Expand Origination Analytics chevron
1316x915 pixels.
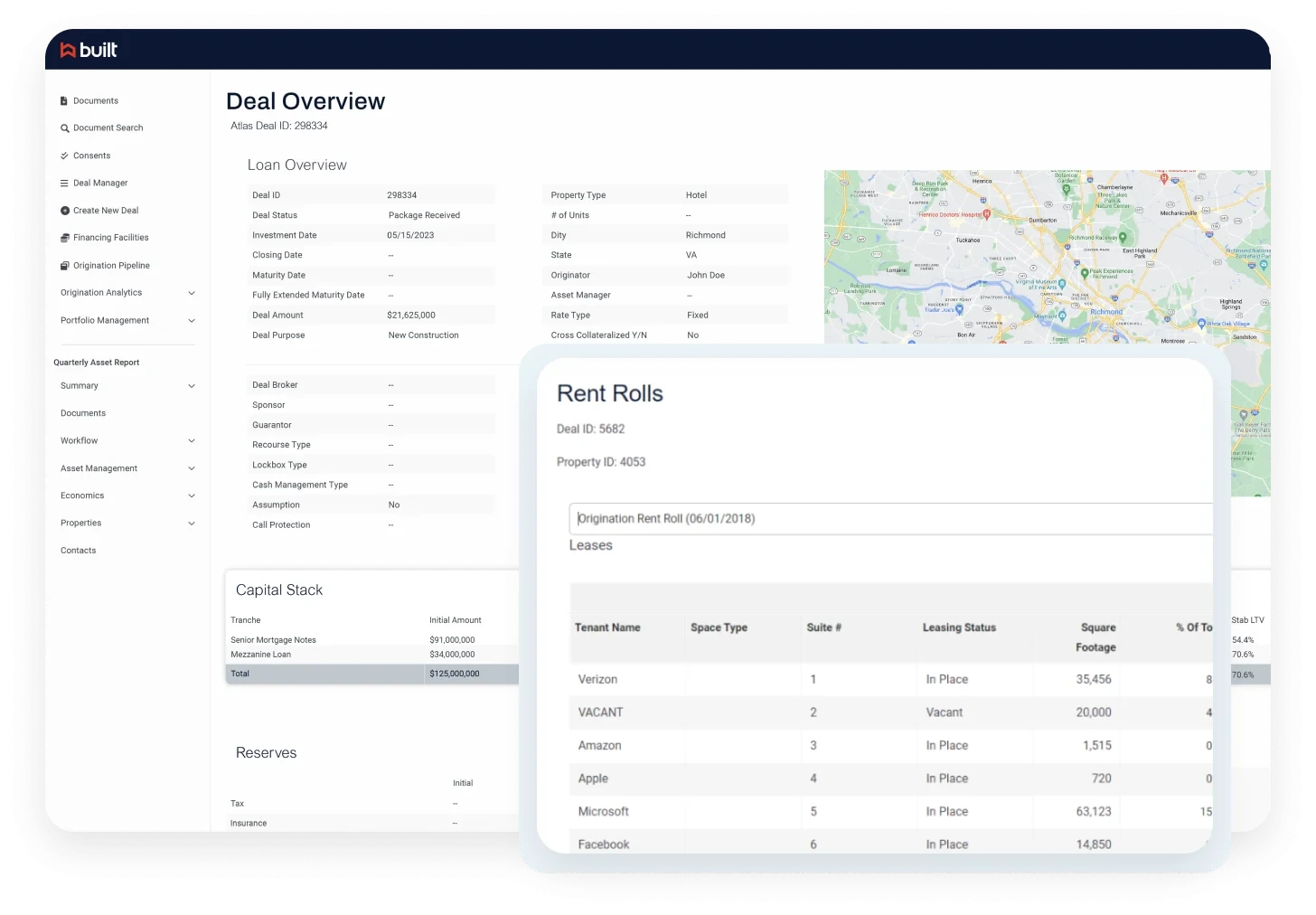pos(192,293)
